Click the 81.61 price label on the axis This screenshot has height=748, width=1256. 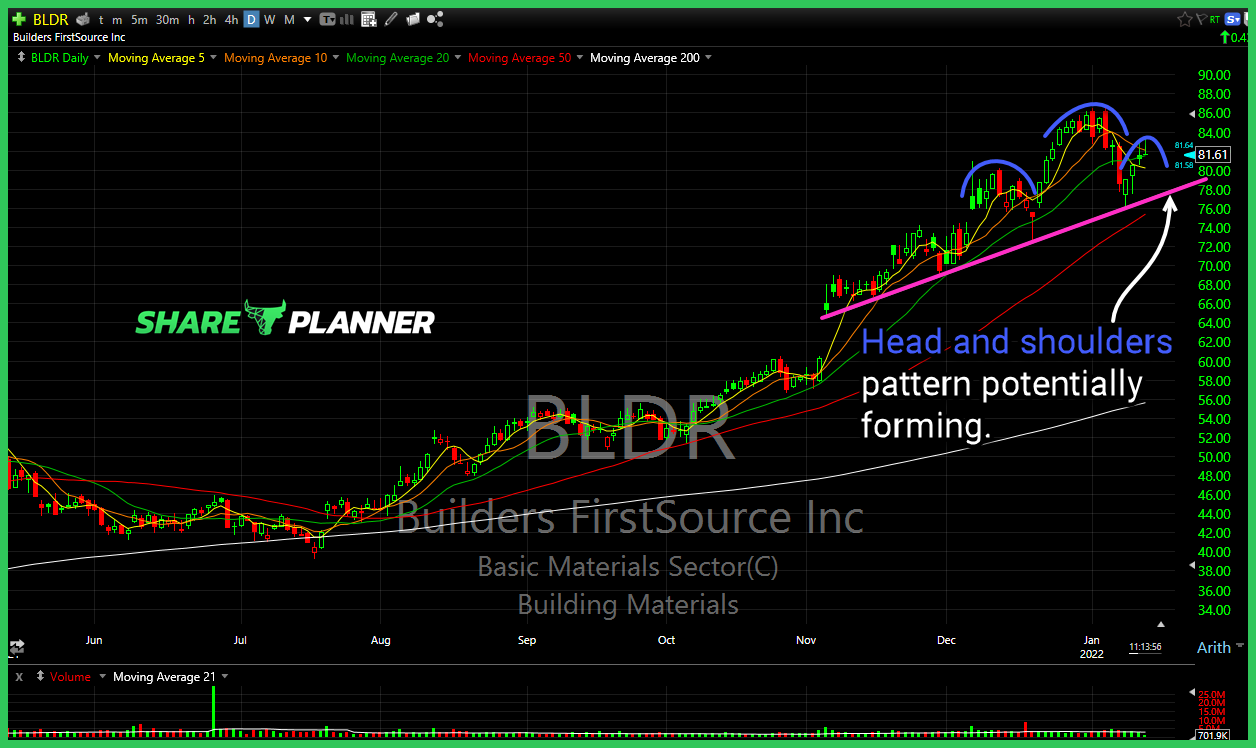1215,154
